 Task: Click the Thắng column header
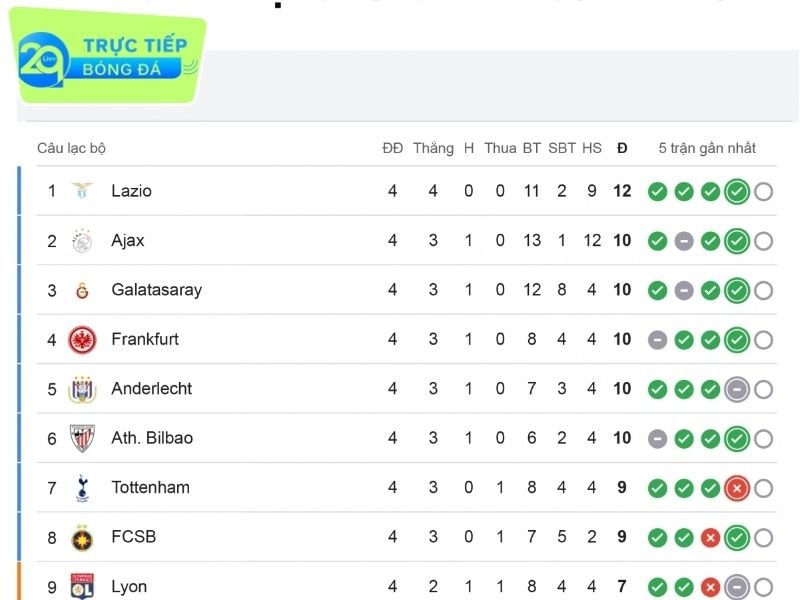434,147
